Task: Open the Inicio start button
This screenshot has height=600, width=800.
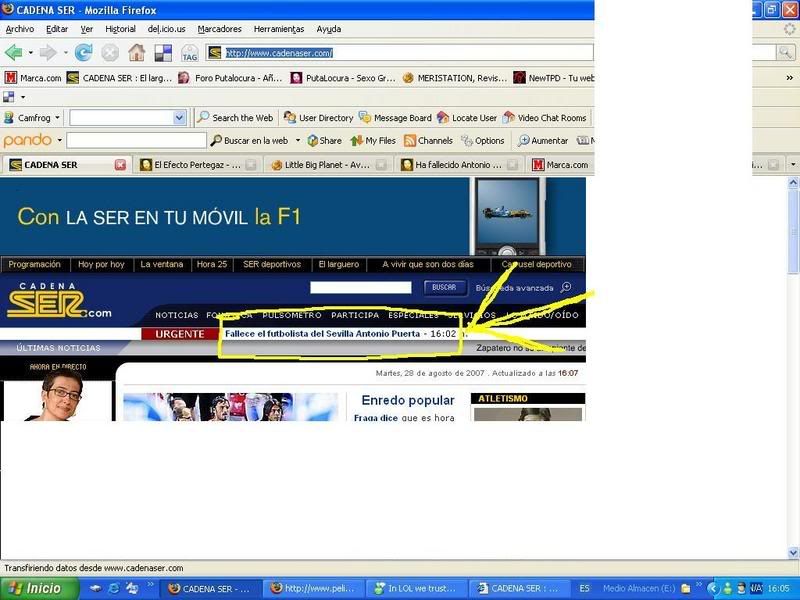Action: click(39, 589)
